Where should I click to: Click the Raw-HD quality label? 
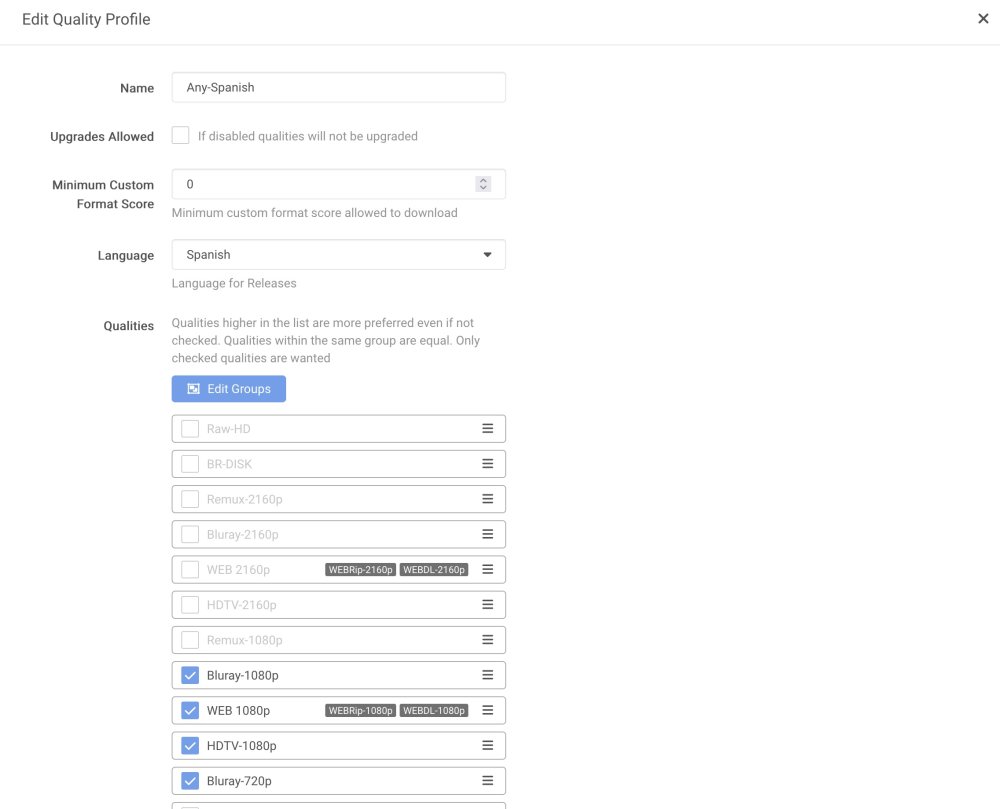228,428
